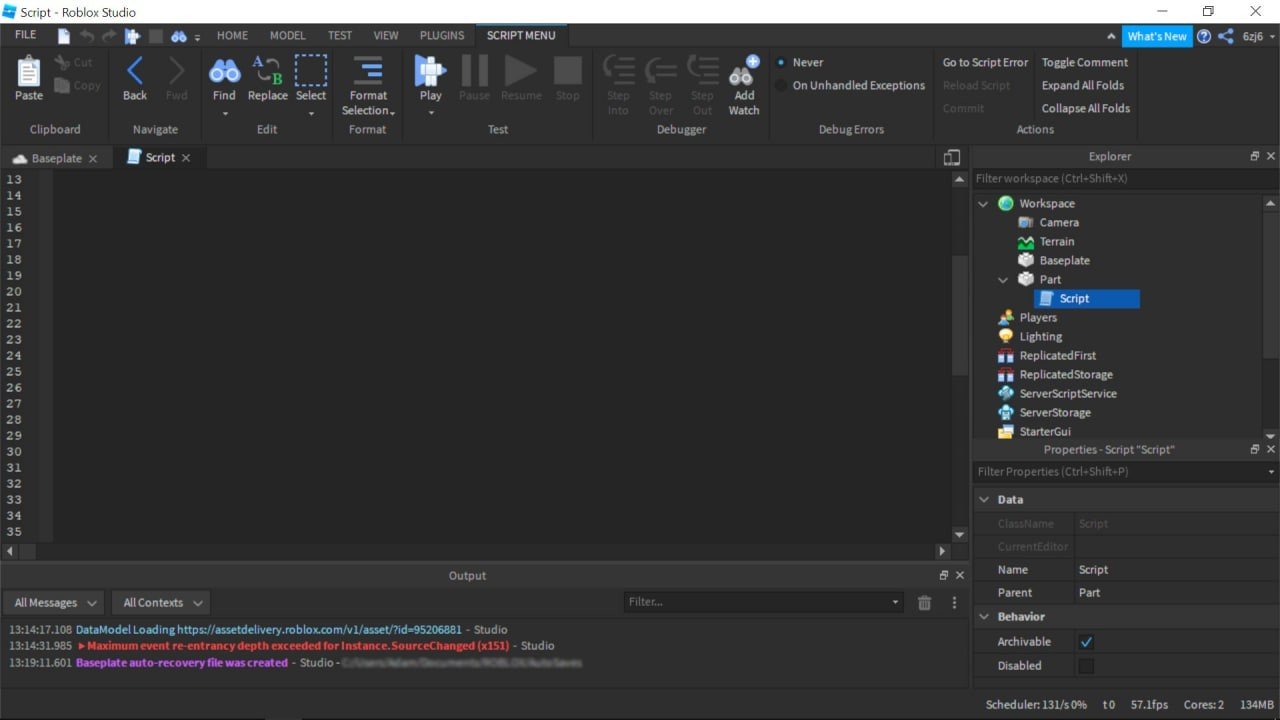
Task: Collapse the Part tree node
Action: point(1003,280)
